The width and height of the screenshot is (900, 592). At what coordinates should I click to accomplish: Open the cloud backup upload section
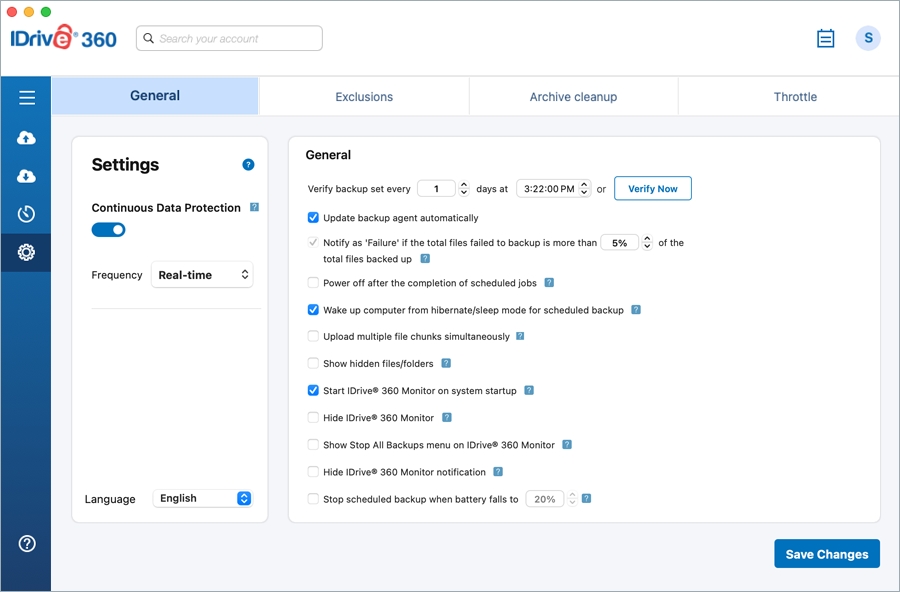tap(27, 138)
